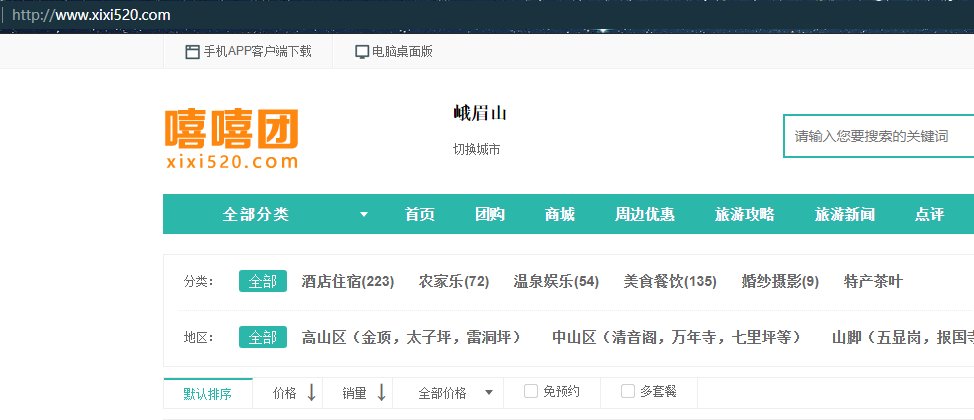Click the 全部 button in 地区 row
Viewport: 974px width, 420px height.
point(263,338)
